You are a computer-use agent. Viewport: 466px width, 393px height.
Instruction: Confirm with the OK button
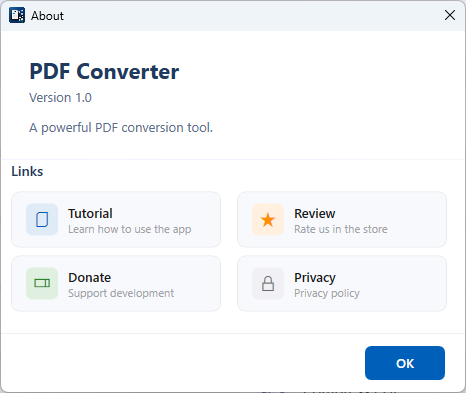point(405,363)
